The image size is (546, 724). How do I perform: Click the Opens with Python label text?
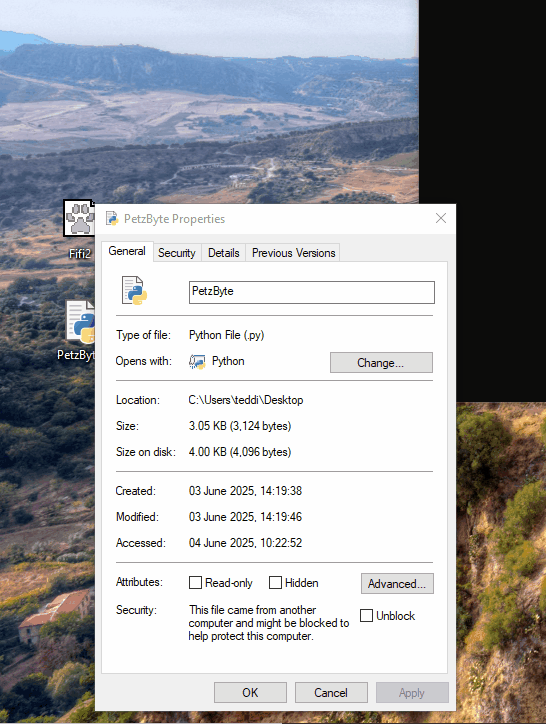pyautogui.click(x=228, y=361)
